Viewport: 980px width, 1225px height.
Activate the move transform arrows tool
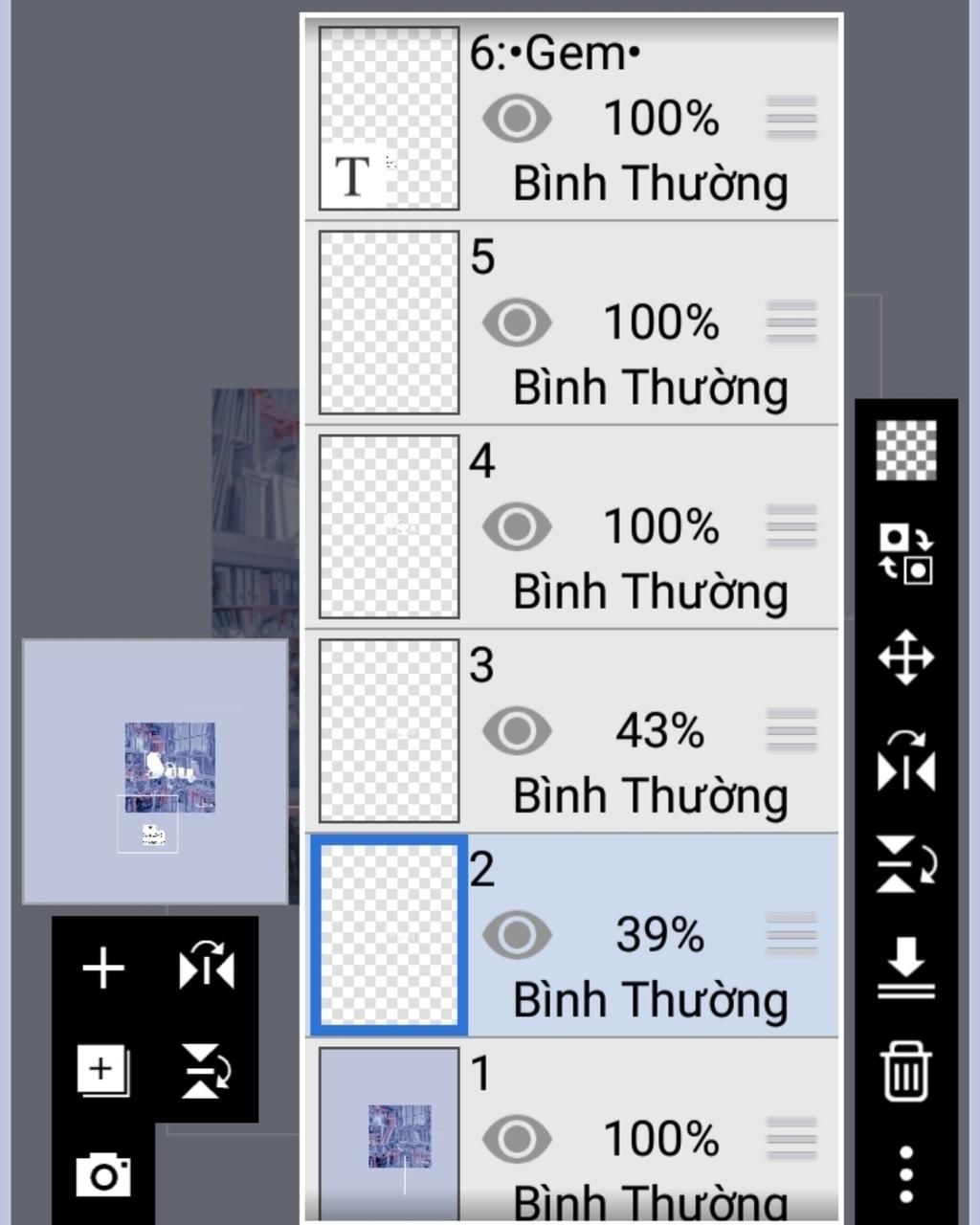click(905, 657)
